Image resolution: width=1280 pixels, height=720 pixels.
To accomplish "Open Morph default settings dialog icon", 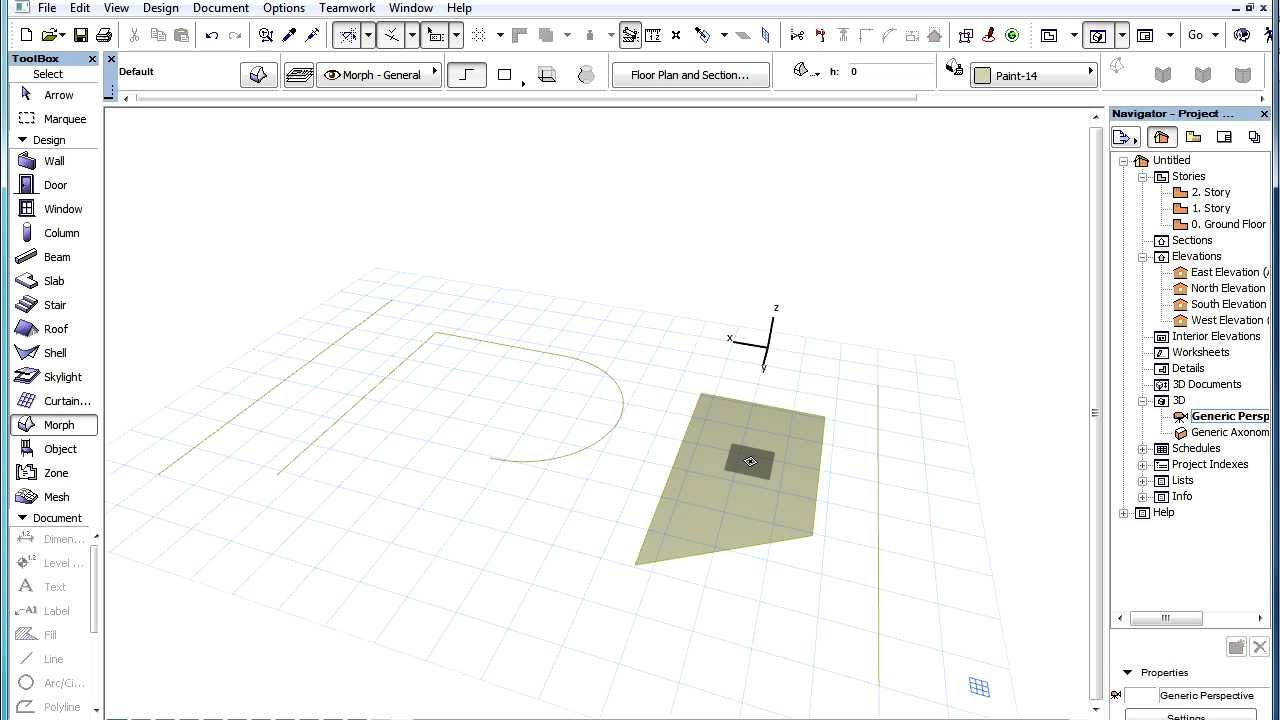I will coord(258,75).
